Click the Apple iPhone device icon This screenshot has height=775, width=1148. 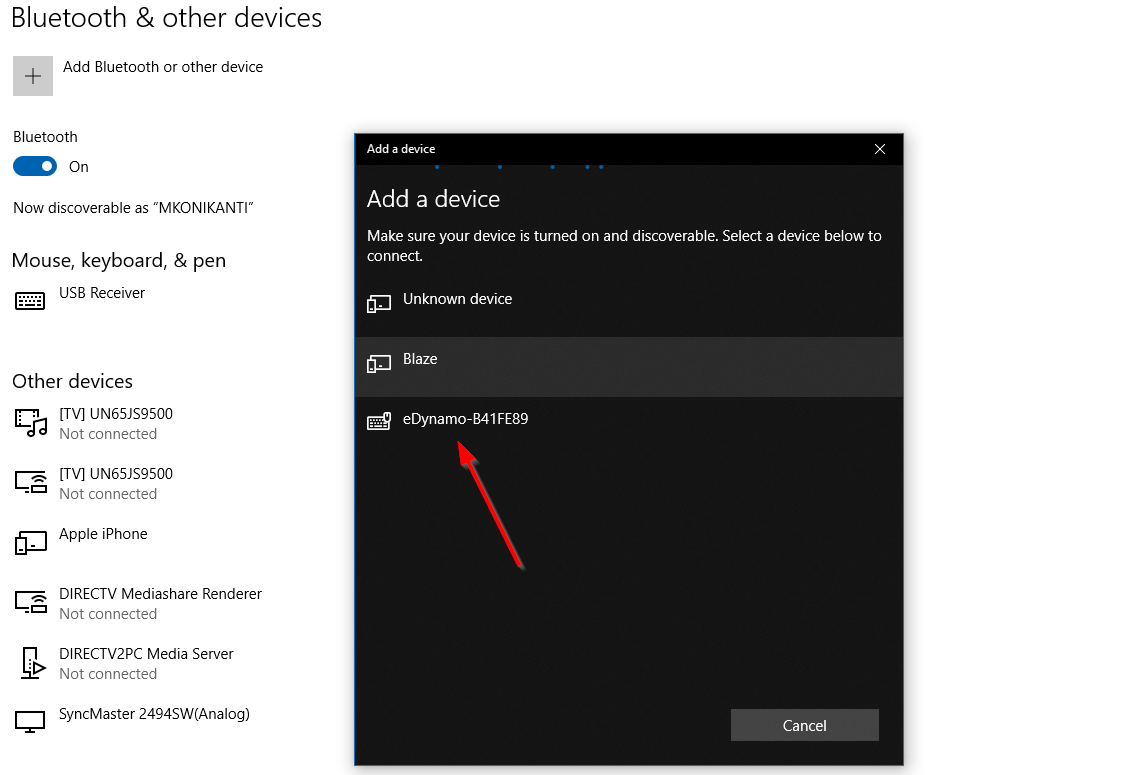[31, 543]
